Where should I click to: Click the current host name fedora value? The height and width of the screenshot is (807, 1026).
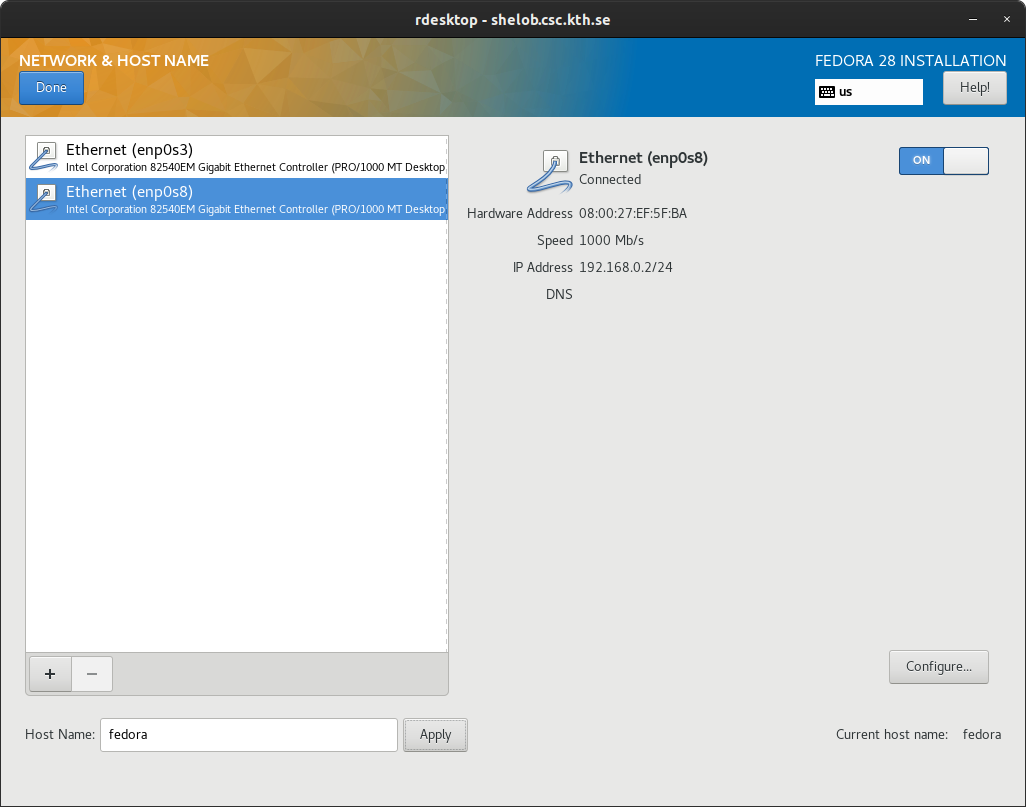tap(982, 734)
